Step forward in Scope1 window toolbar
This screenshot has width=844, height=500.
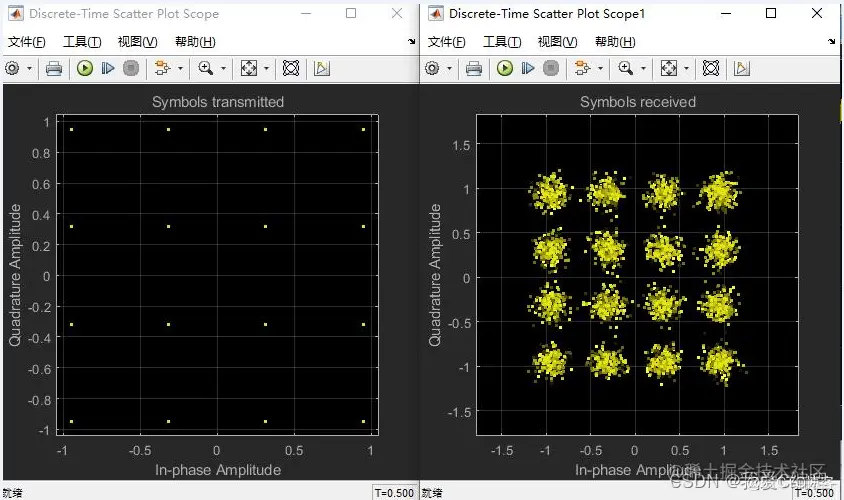click(528, 68)
